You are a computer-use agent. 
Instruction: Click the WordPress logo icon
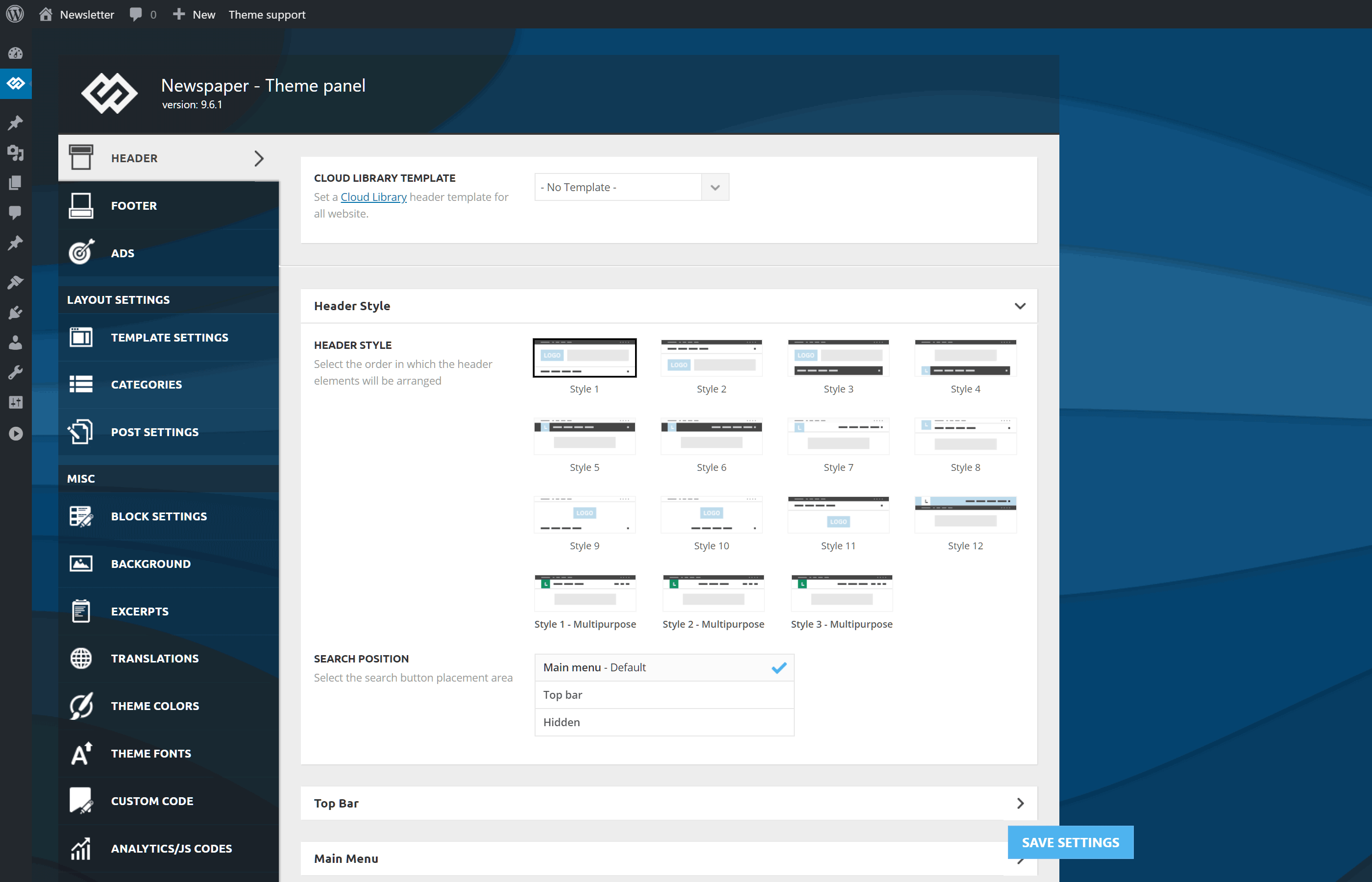(x=16, y=14)
